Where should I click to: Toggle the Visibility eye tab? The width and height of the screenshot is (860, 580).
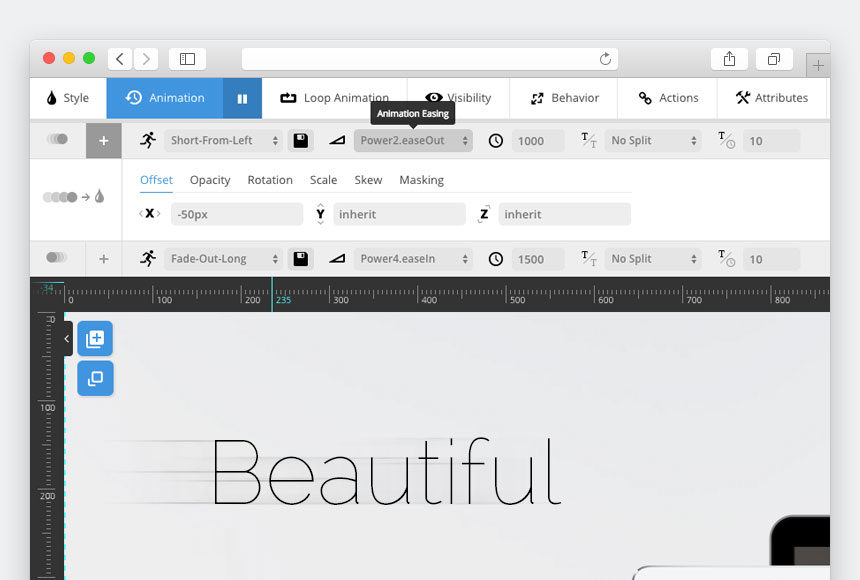pos(459,98)
